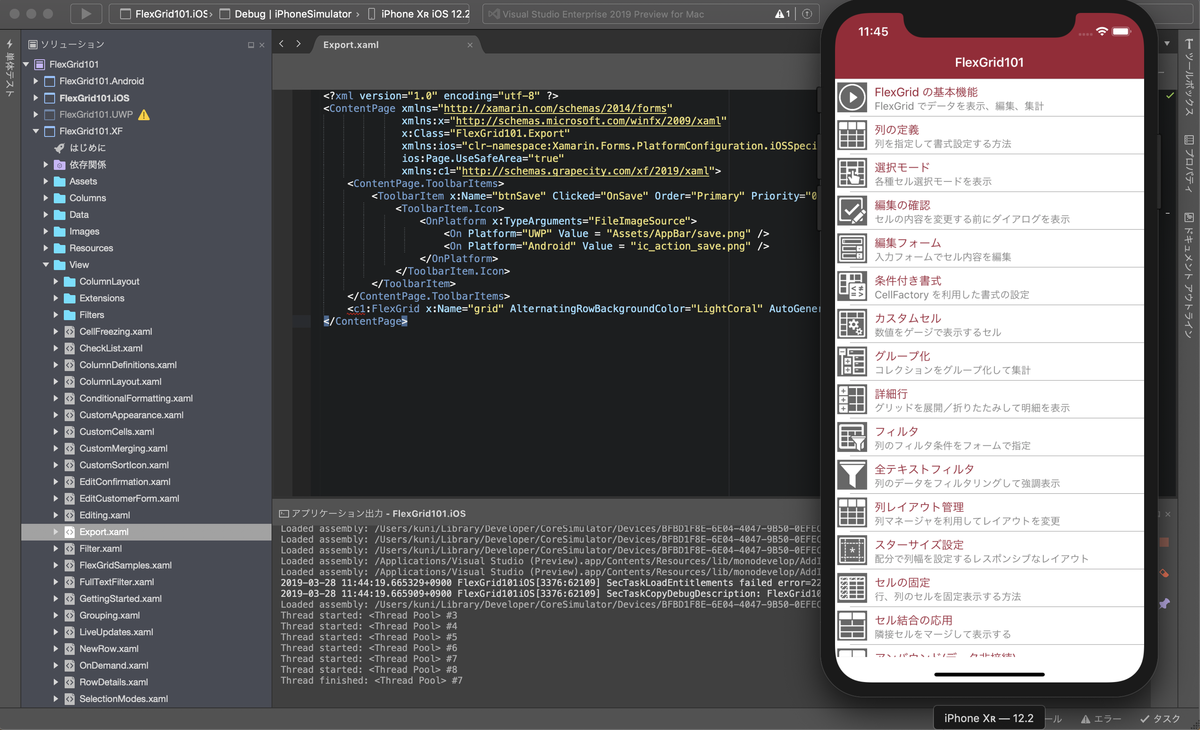Open the FlexGrid 基本機能 play icon in simulator
Screen dimensions: 1200x730
tap(852, 97)
